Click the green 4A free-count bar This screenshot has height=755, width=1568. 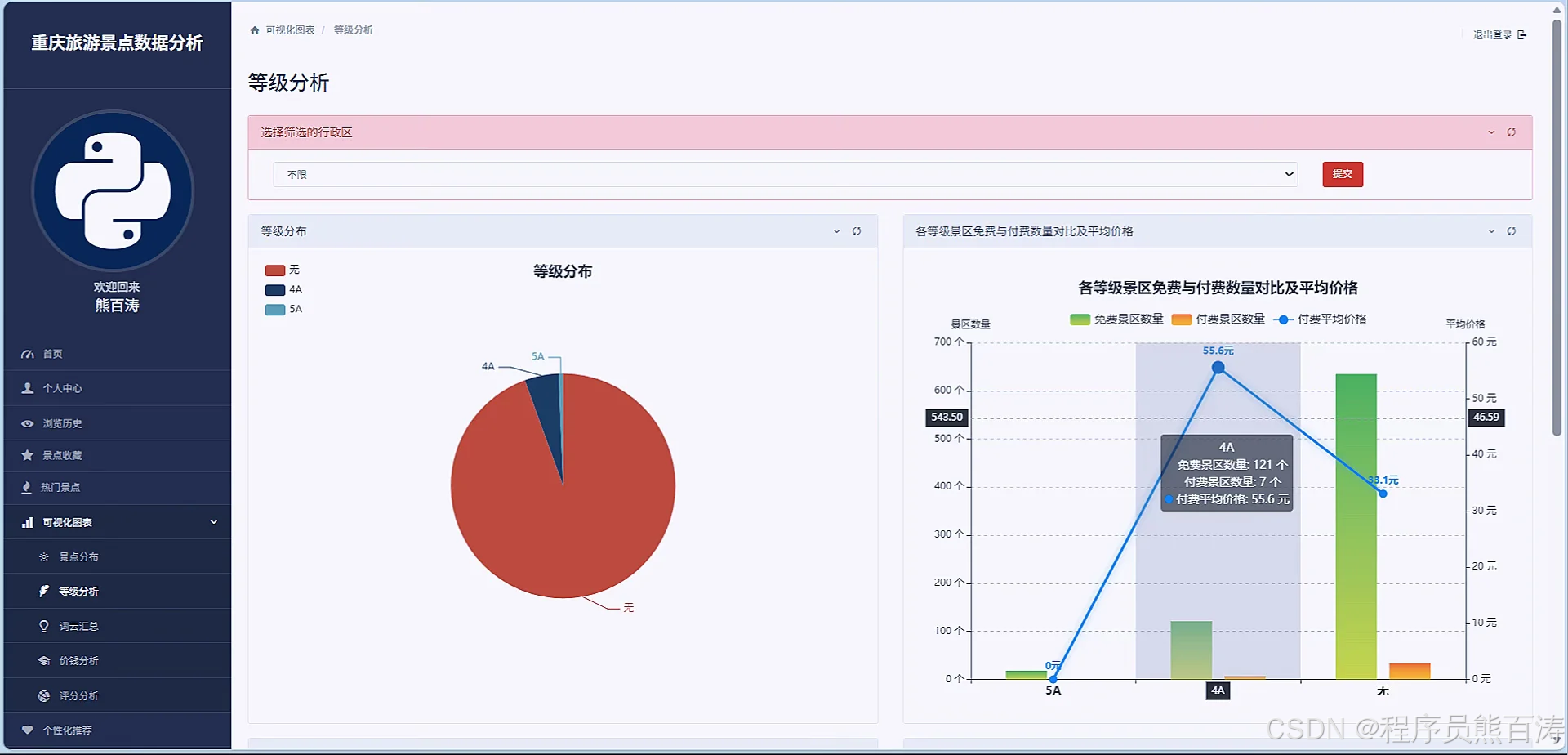[1191, 650]
